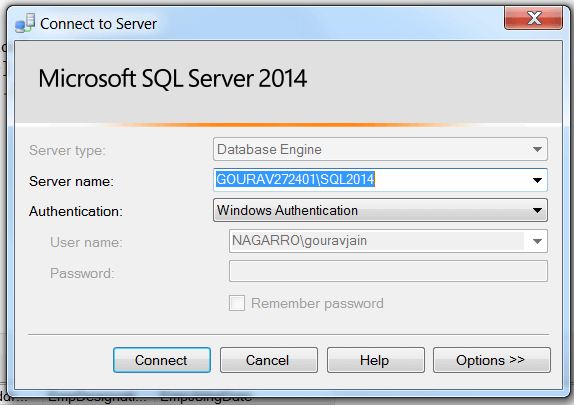Click the User name label
574x405 pixels.
86,242
